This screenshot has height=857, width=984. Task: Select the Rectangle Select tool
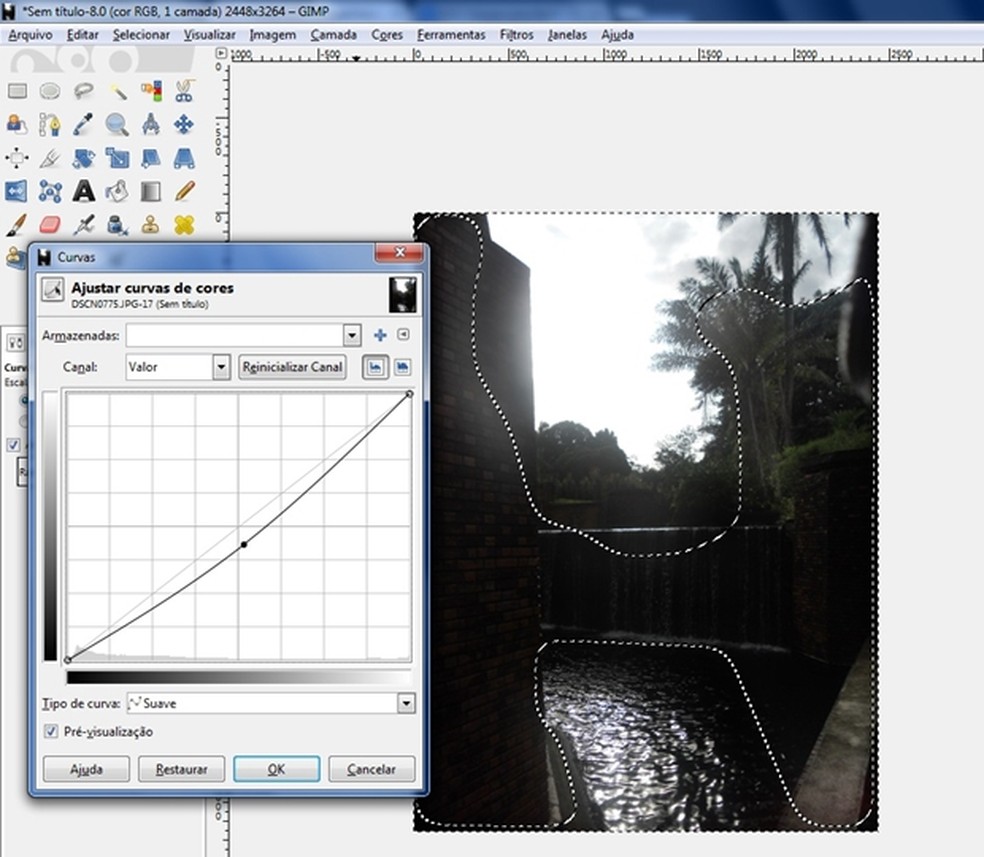click(x=17, y=92)
